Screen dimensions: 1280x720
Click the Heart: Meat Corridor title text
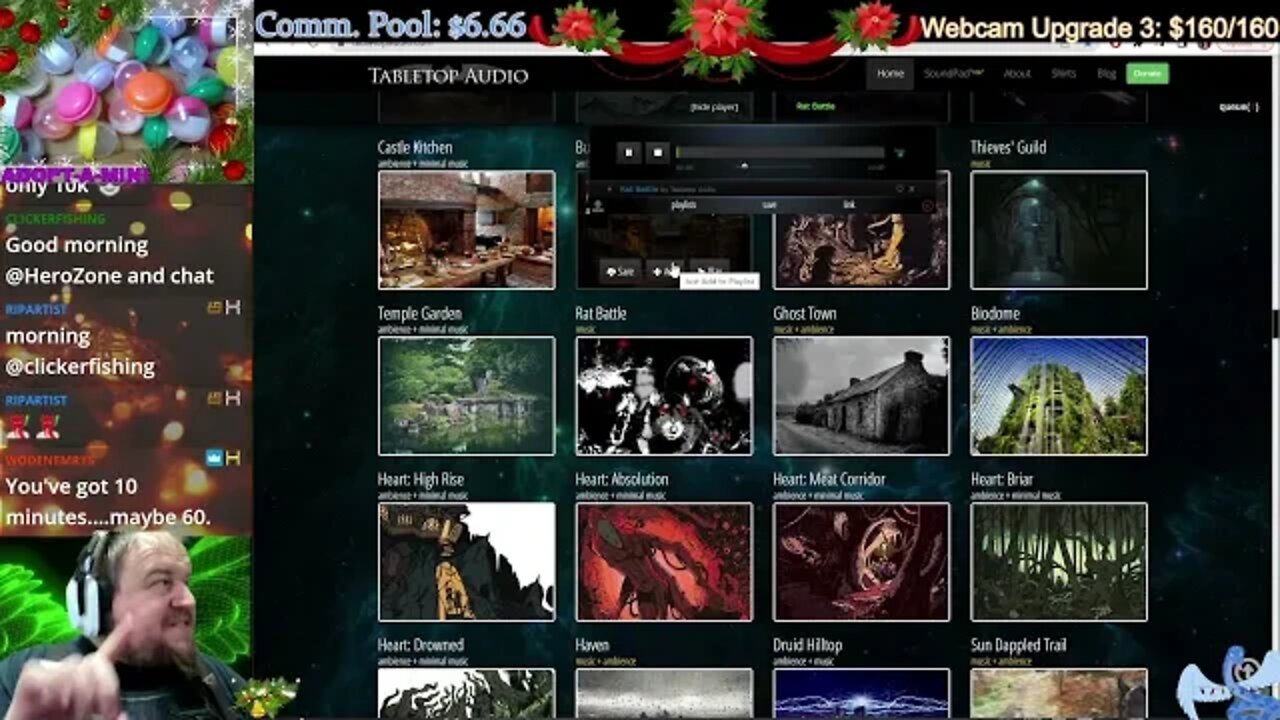click(x=829, y=479)
